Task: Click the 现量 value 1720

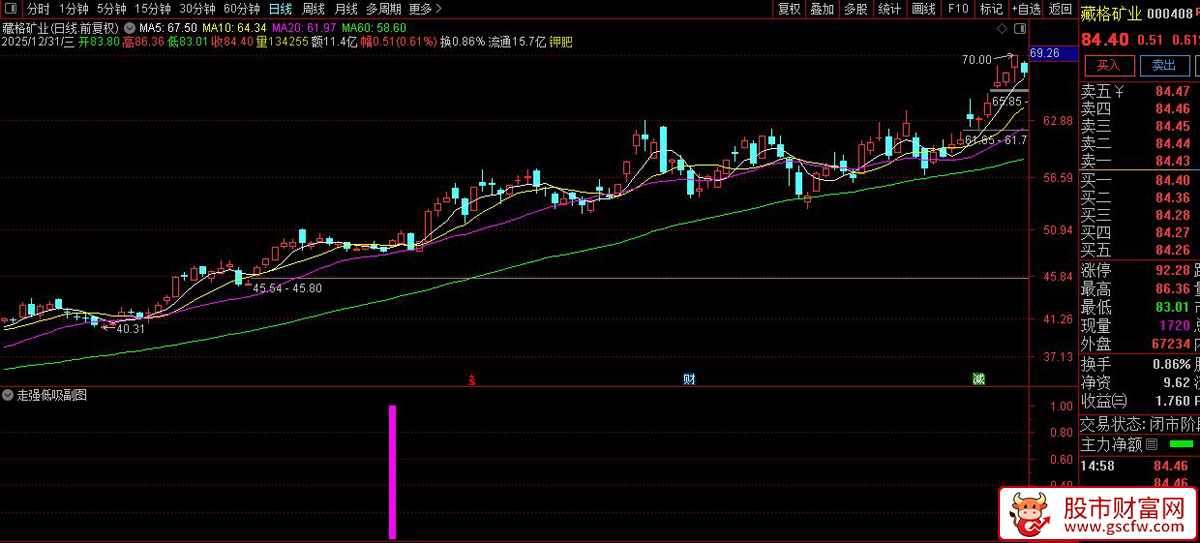Action: click(x=1175, y=326)
